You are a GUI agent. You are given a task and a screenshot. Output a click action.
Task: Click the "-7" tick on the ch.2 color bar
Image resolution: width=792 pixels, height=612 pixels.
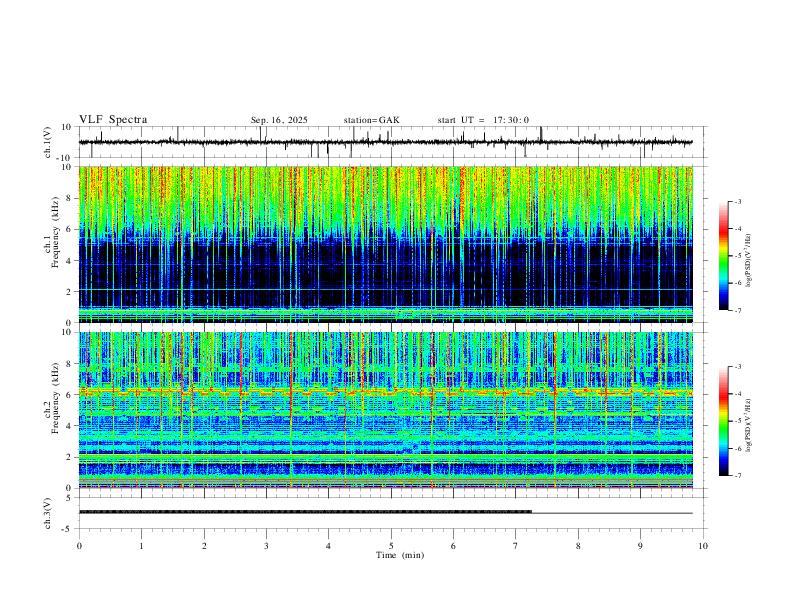737,476
